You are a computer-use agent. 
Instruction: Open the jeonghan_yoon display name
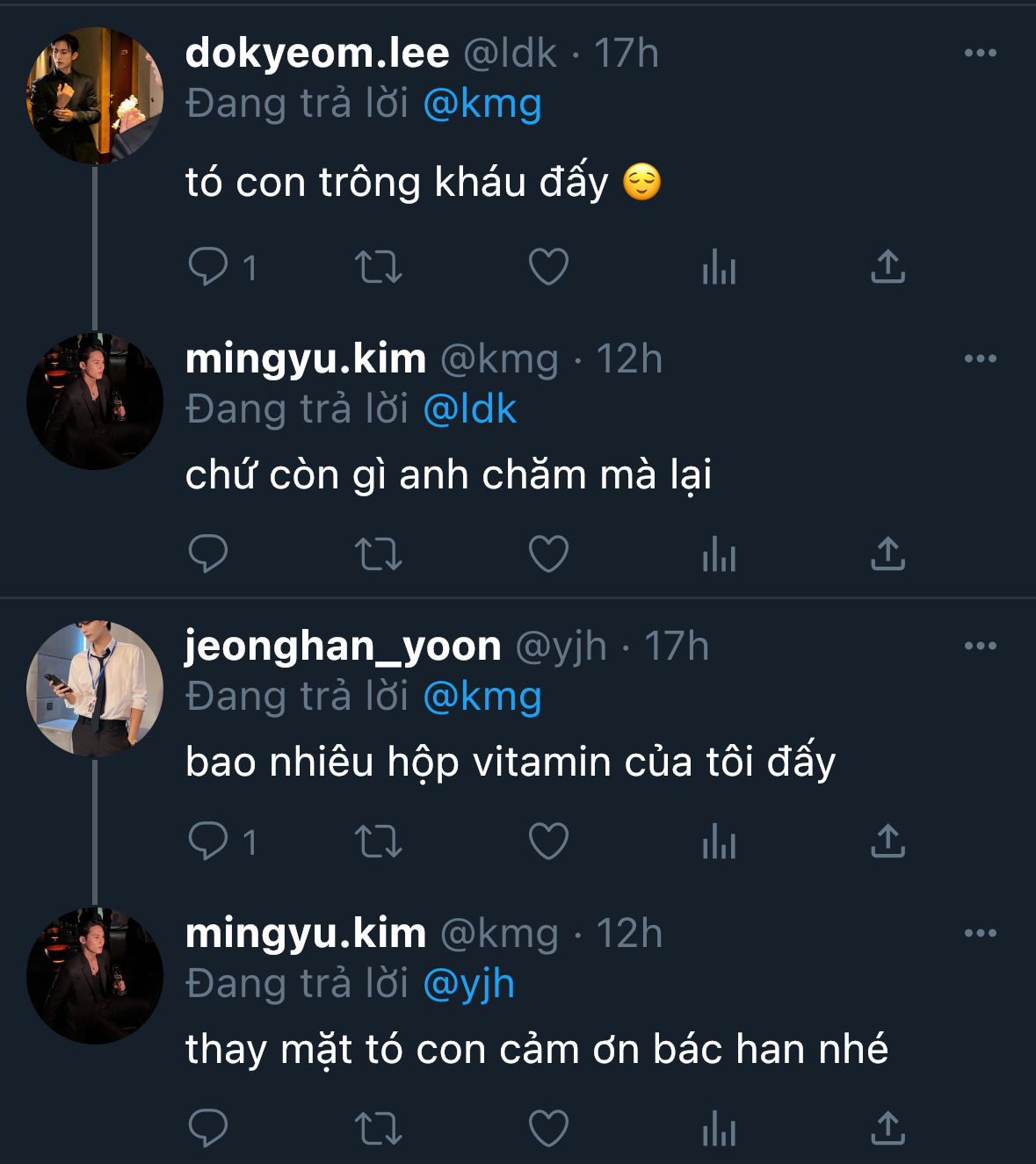[x=343, y=647]
